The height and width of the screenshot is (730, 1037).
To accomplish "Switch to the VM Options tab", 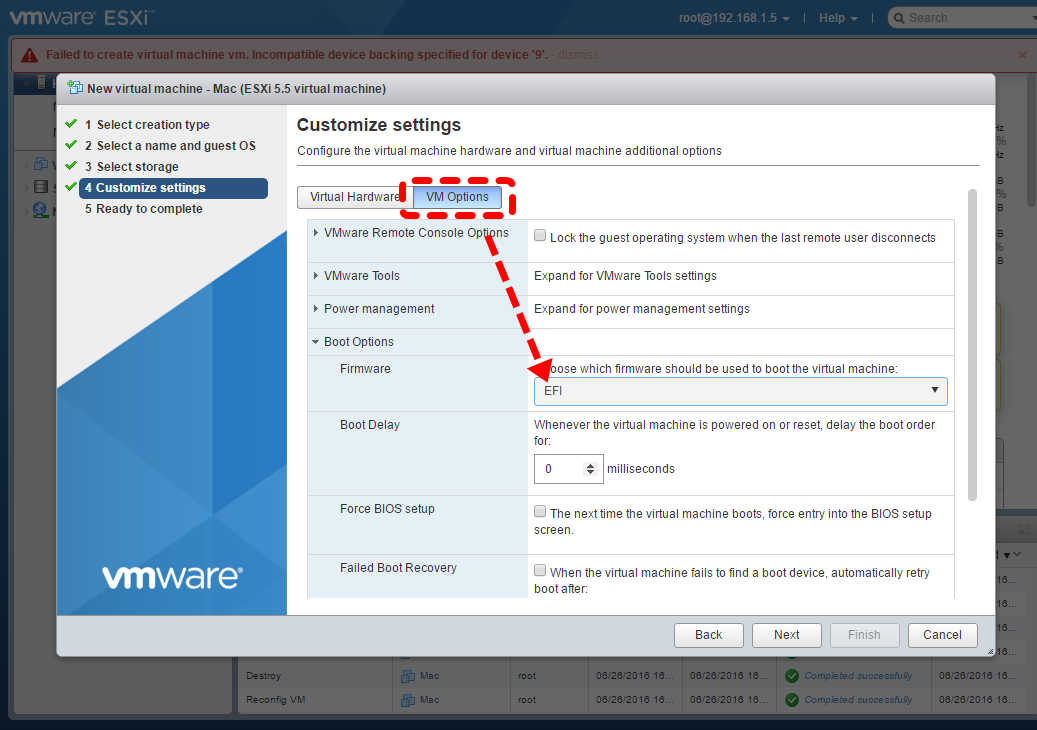I will click(x=457, y=197).
